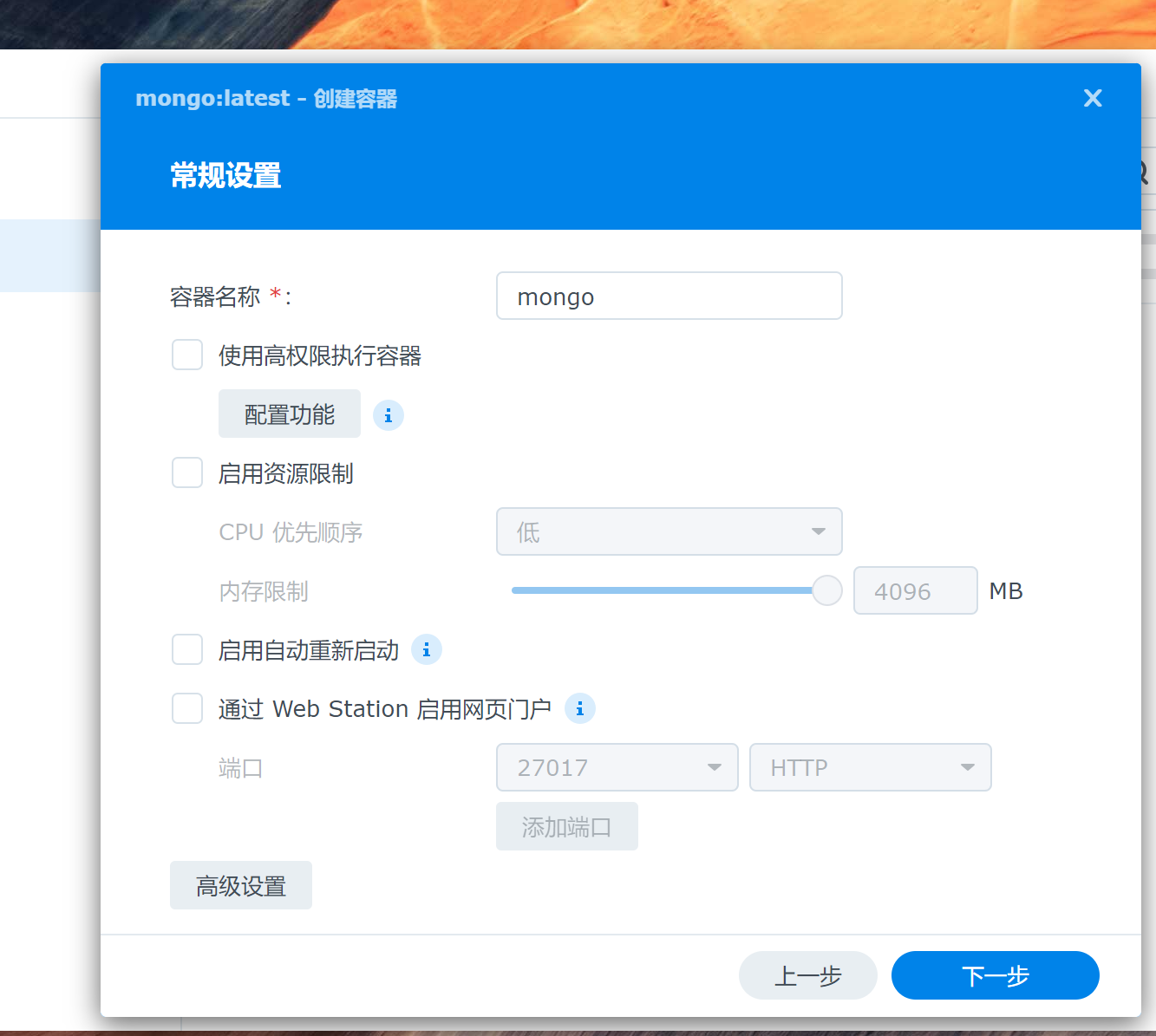Click the 容器名称 input field containing mongo

point(669,296)
